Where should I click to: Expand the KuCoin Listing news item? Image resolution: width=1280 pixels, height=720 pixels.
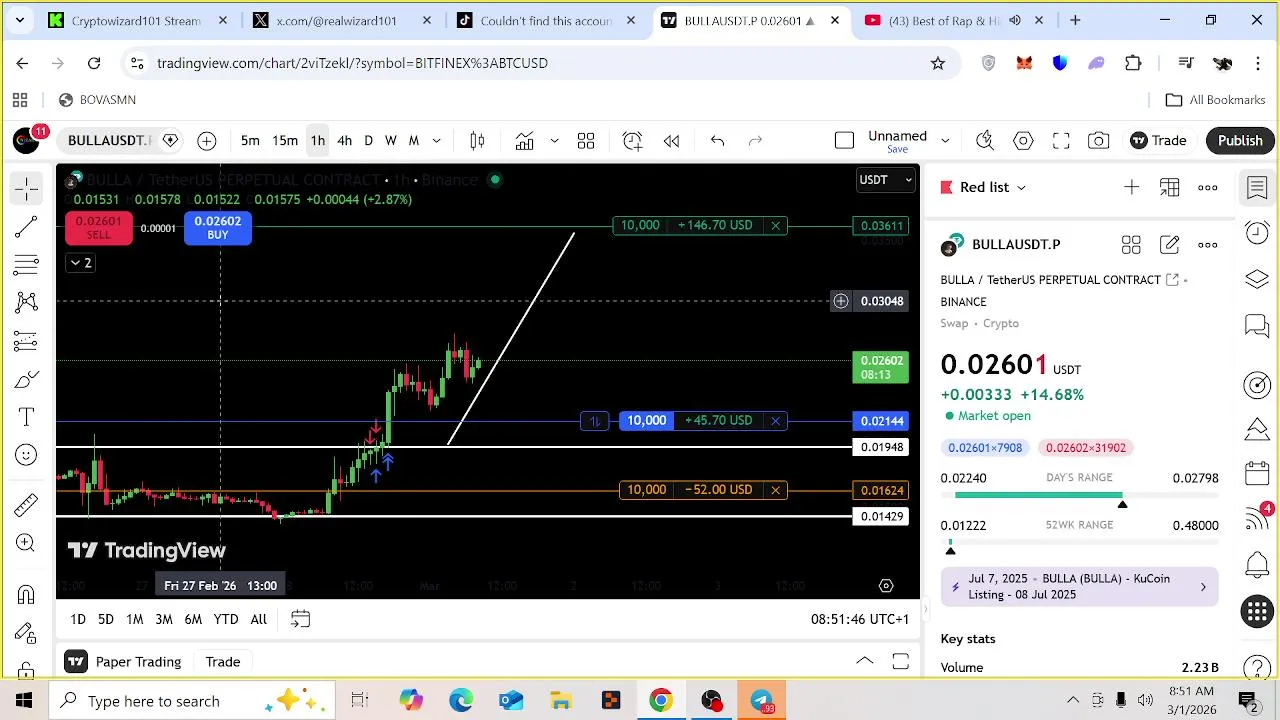click(1080, 586)
